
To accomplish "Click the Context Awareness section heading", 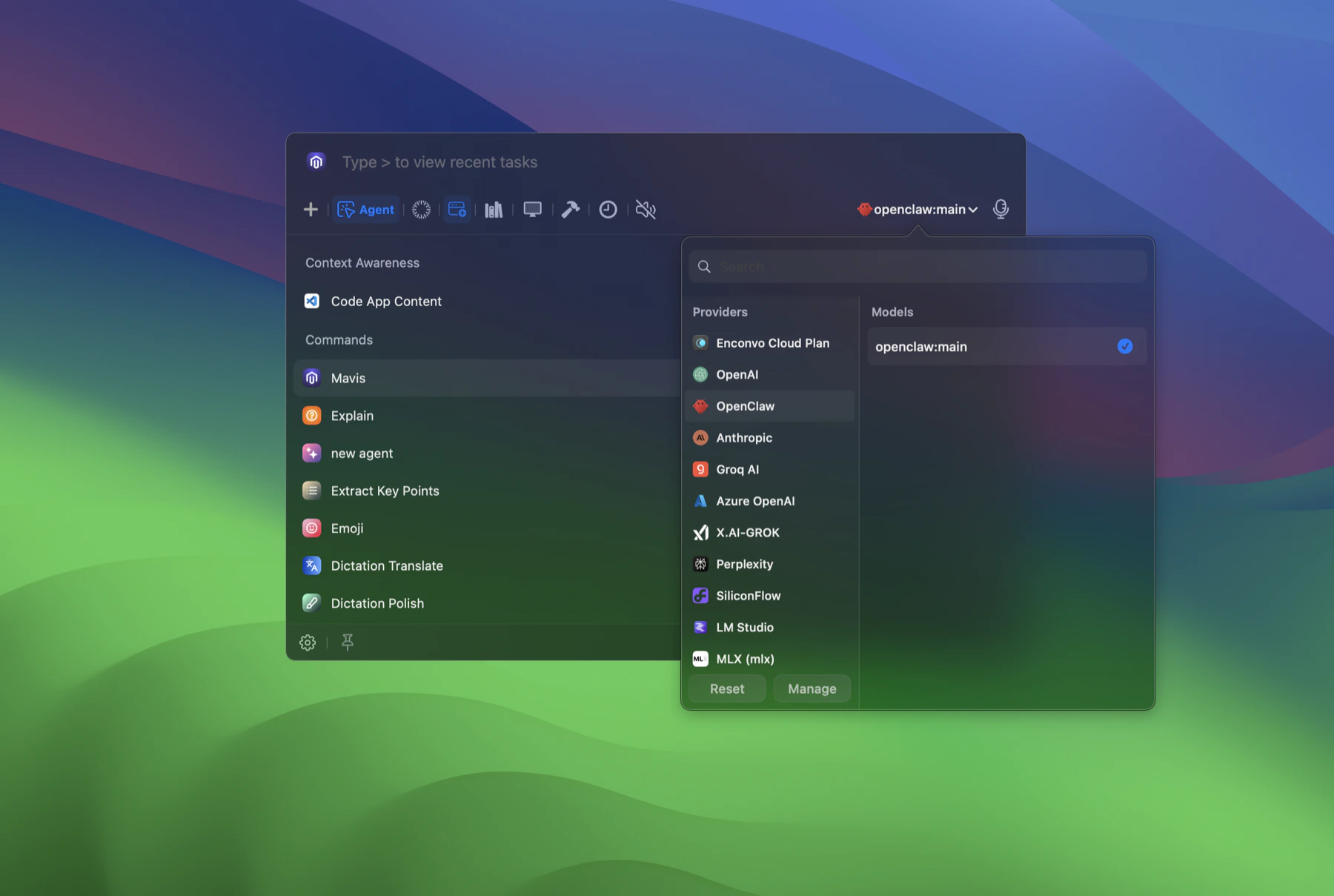I will (362, 263).
